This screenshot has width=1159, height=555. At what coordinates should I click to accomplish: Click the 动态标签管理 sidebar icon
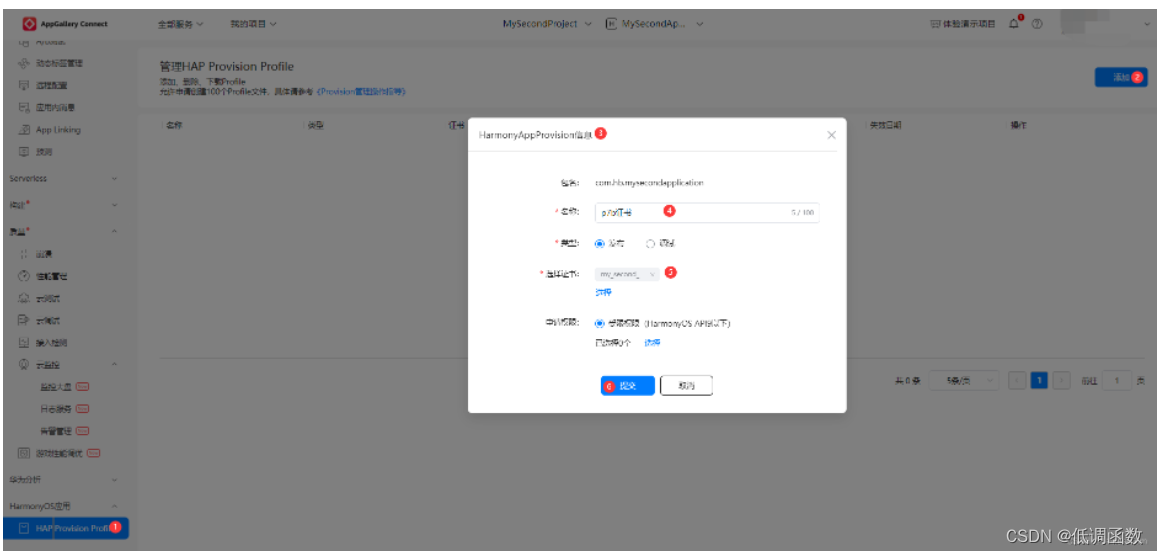(x=23, y=64)
